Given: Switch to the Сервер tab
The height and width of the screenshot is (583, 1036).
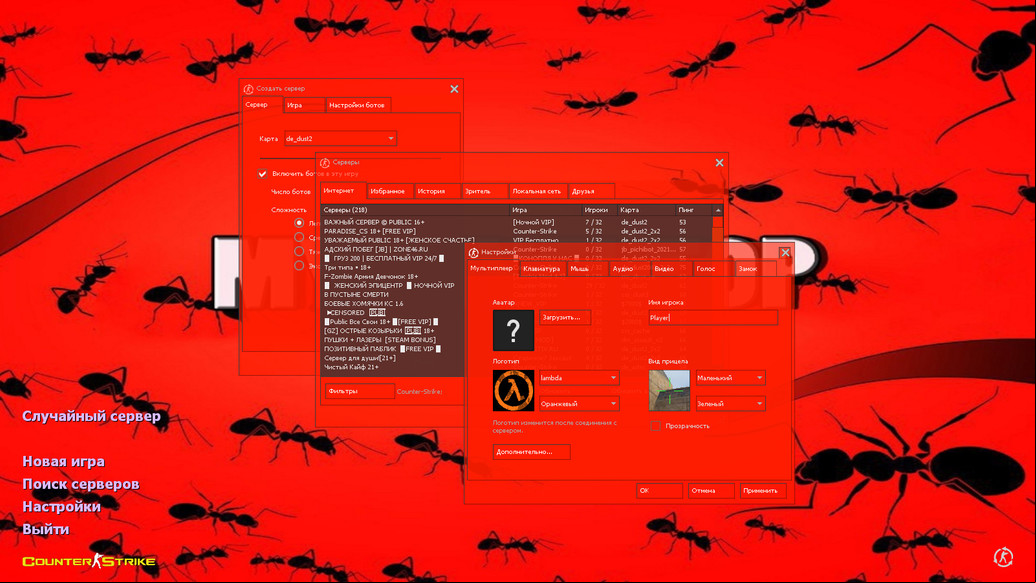Looking at the screenshot, I should pos(262,104).
